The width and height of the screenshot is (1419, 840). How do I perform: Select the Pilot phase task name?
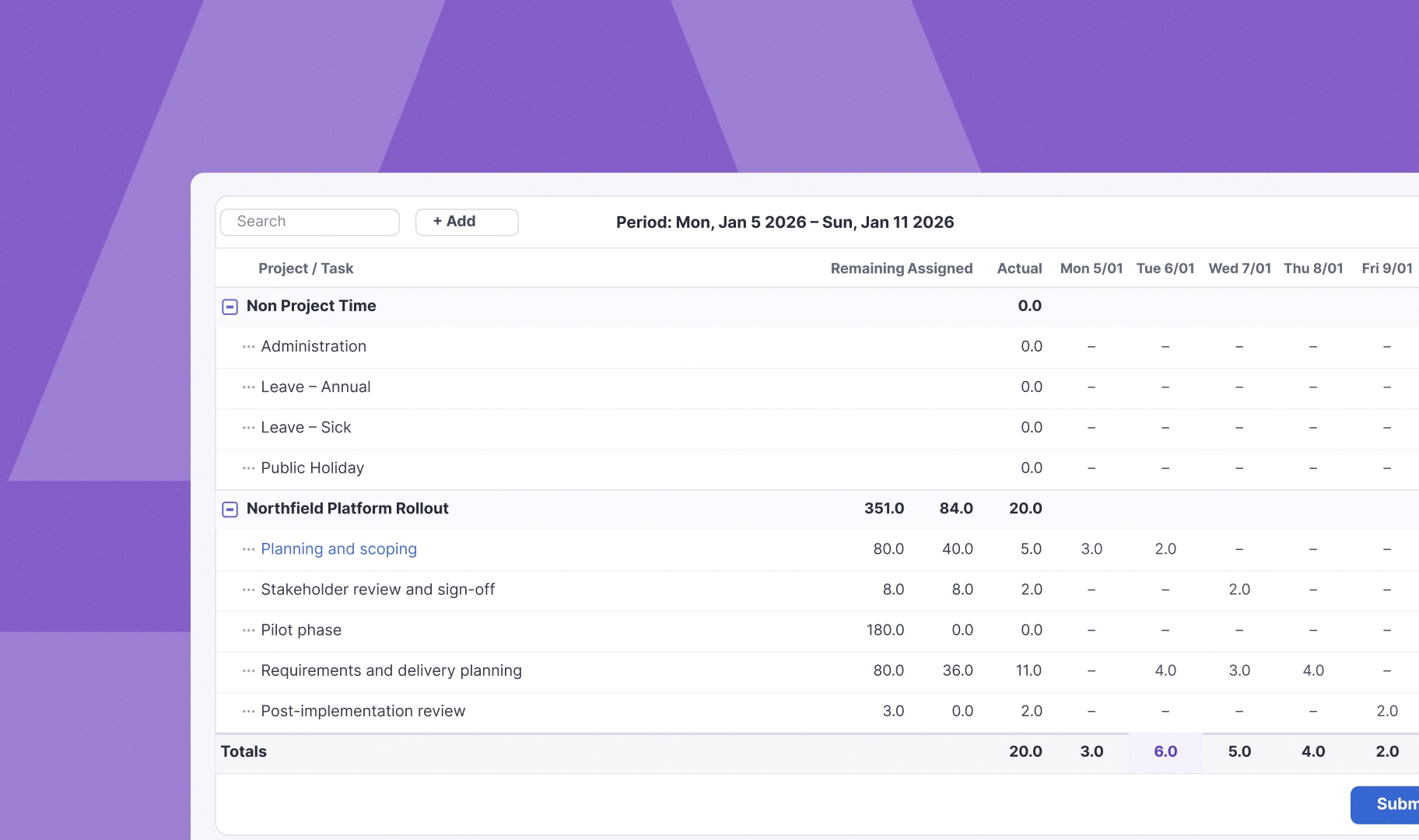tap(301, 630)
